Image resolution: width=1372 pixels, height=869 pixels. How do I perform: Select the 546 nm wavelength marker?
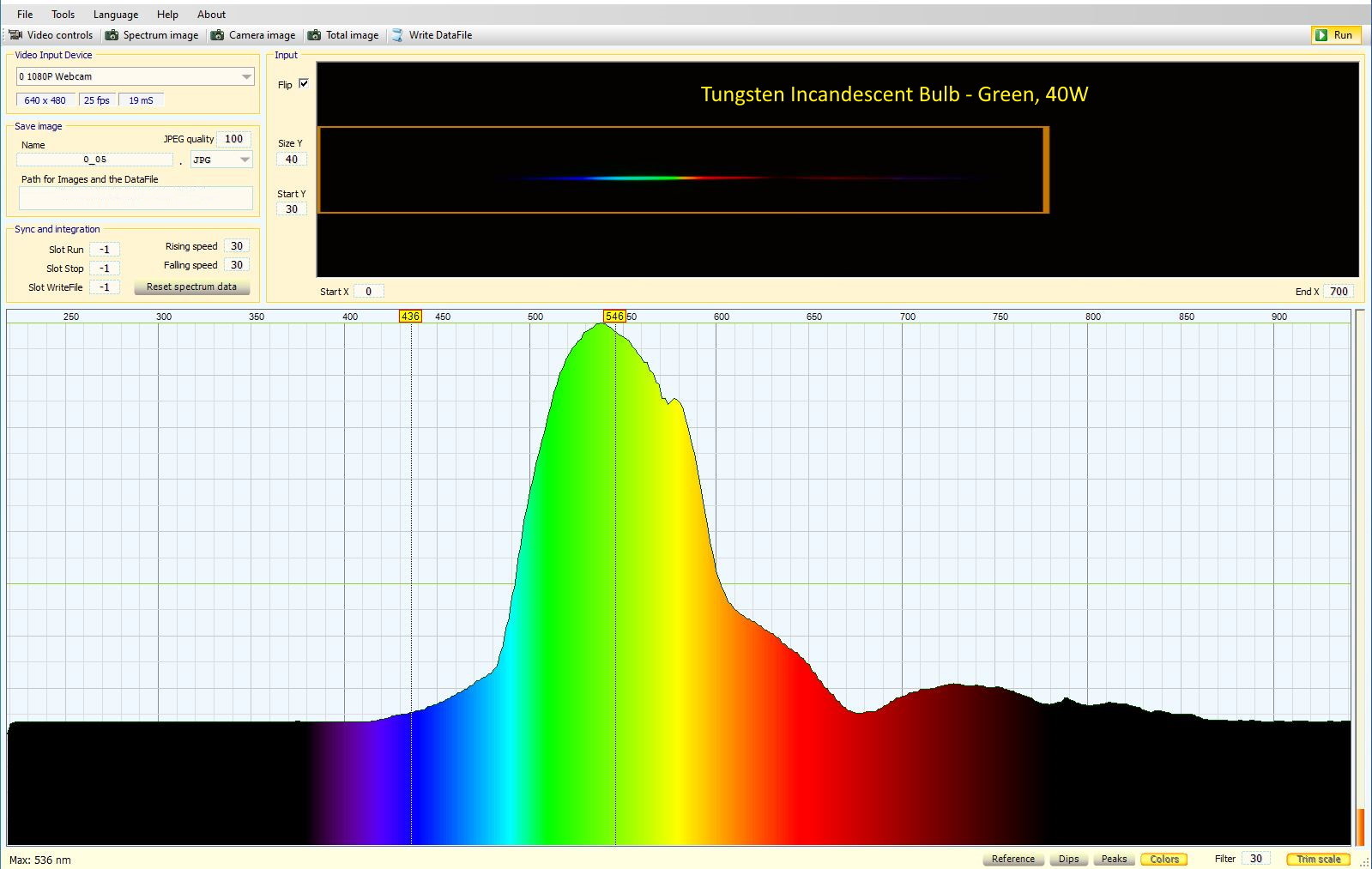pyautogui.click(x=614, y=317)
